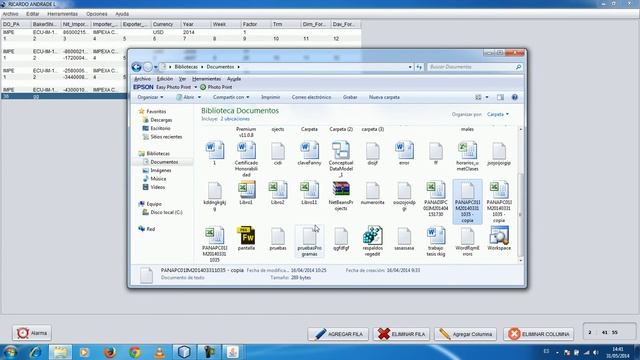640x360 pixels.
Task: Open the Certificado Honorabilidad Word file
Action: 246,159
